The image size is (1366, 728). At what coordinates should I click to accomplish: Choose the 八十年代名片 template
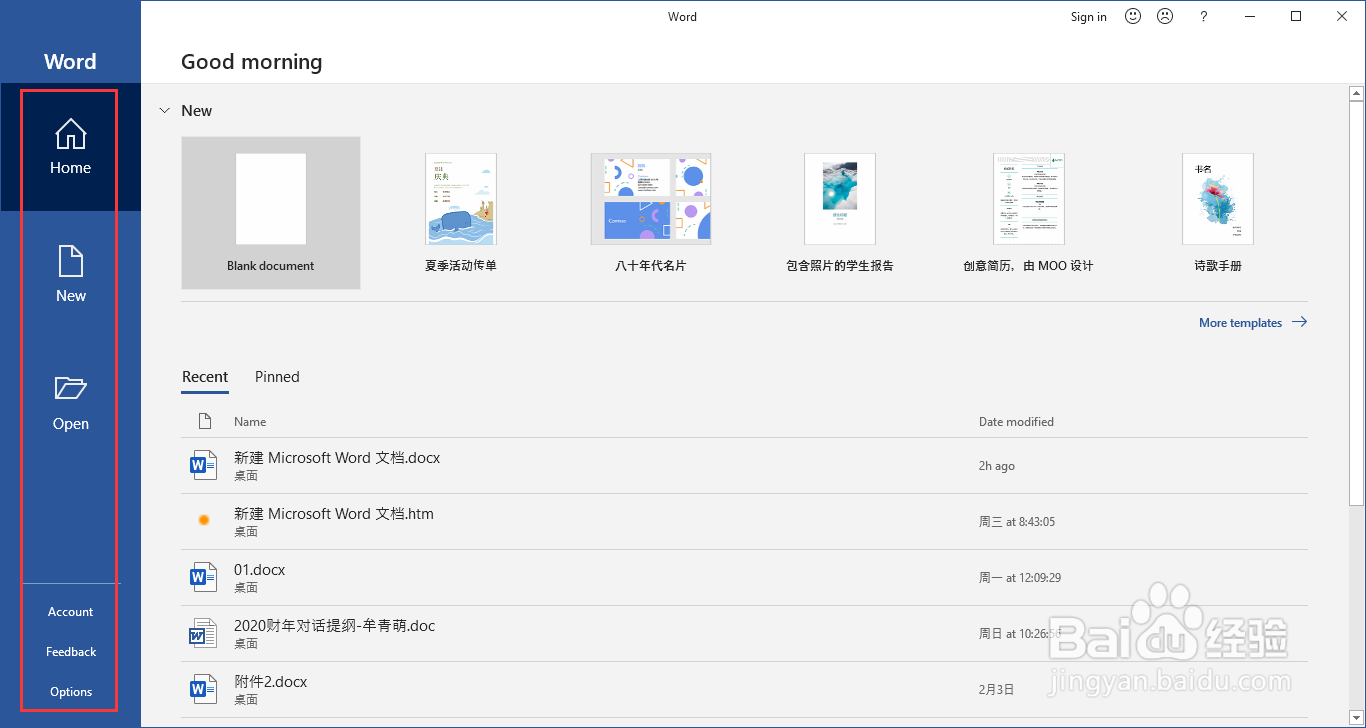[651, 213]
